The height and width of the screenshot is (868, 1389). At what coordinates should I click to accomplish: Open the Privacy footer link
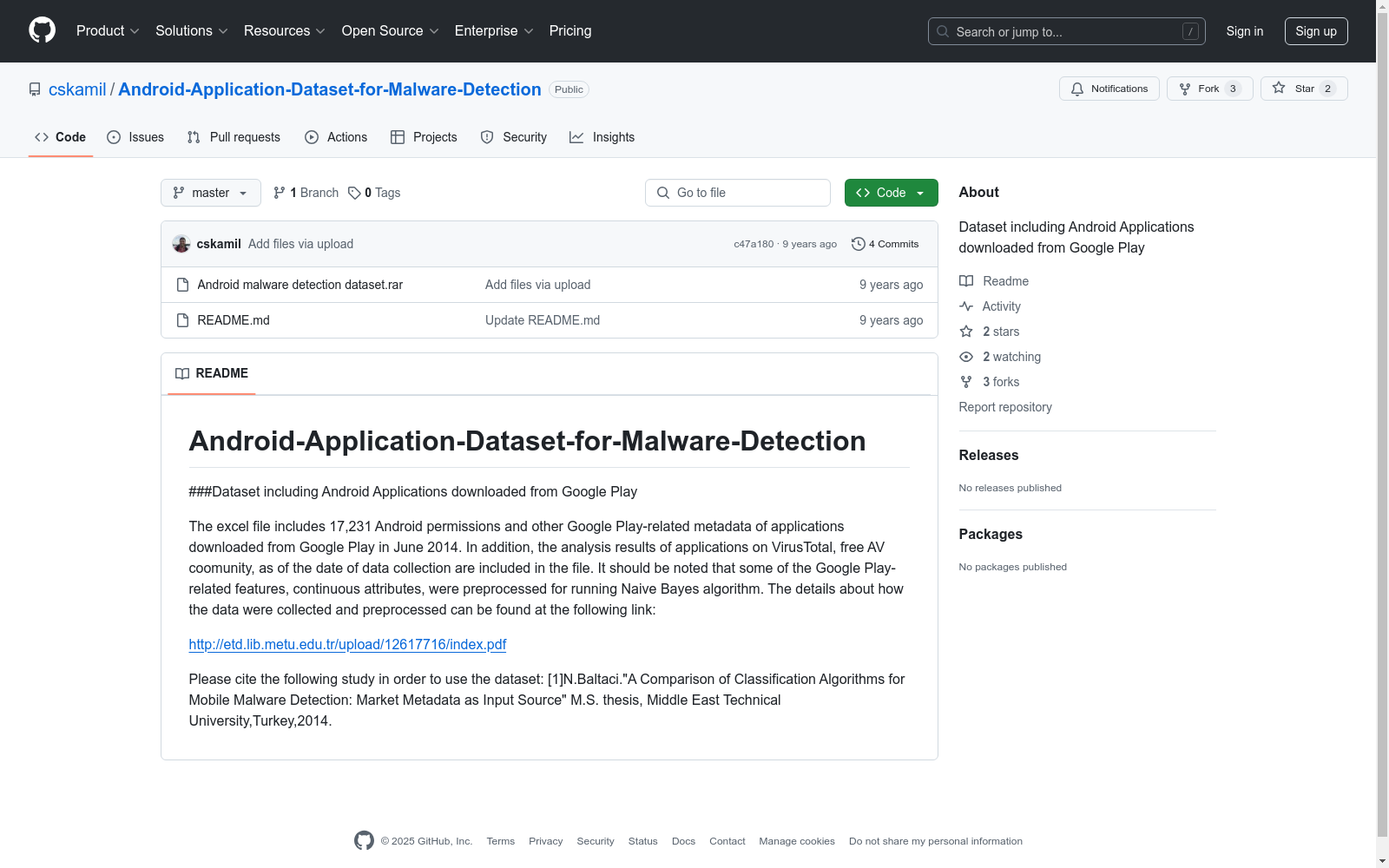pos(546,841)
